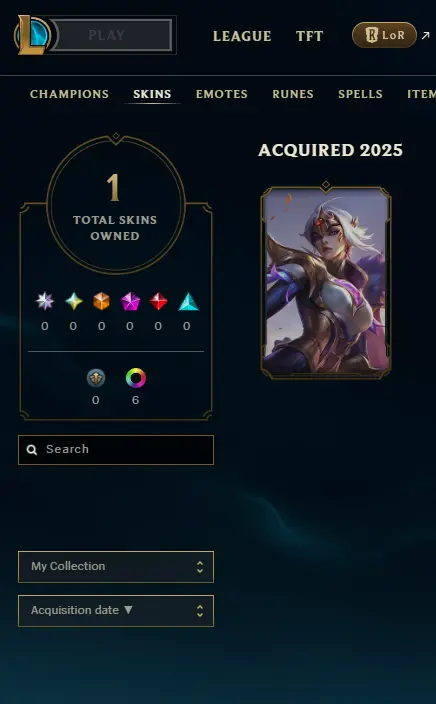Click the rainbow chroma ring icon
This screenshot has height=704, width=436.
136,378
